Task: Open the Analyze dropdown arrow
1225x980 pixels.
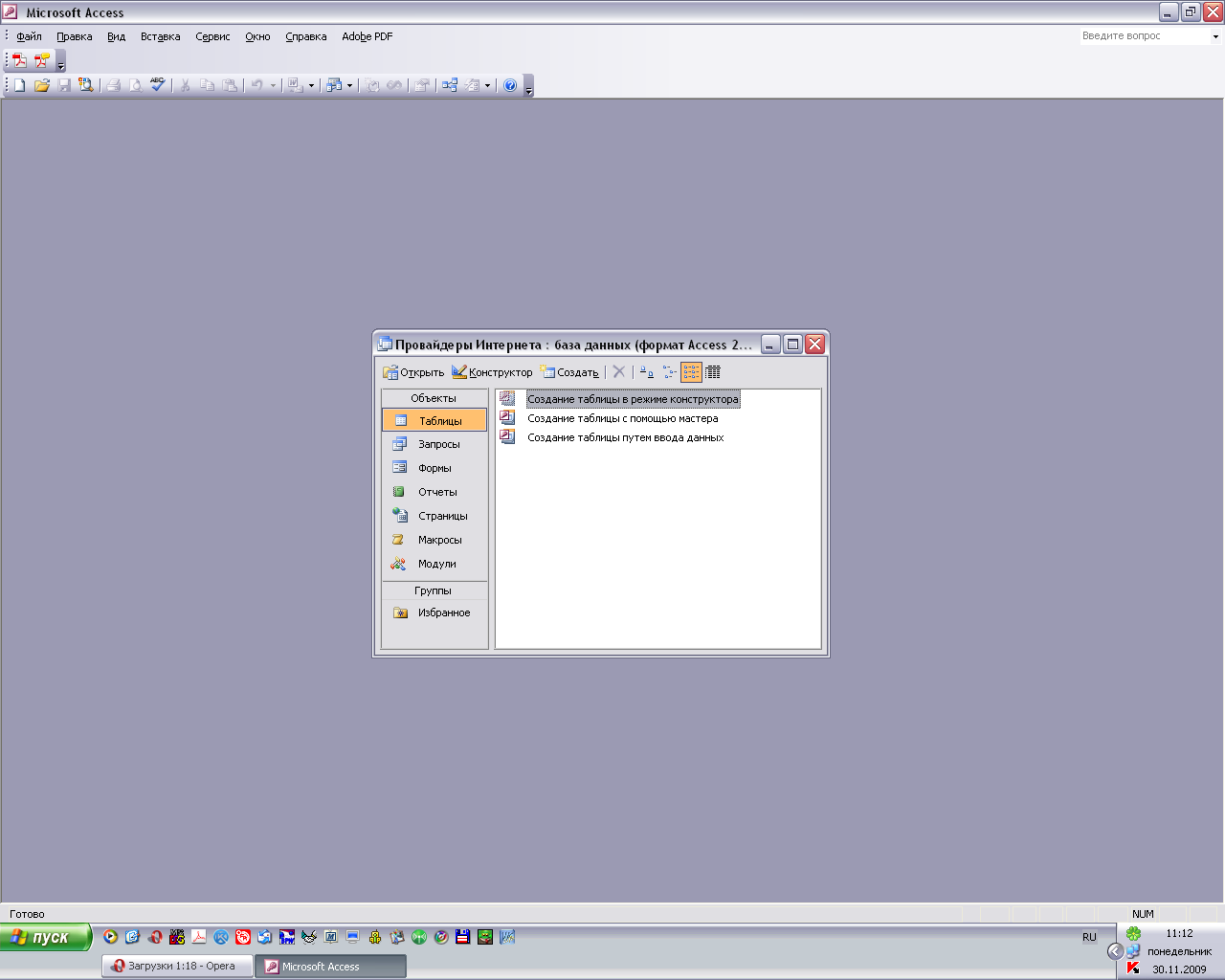Action: tap(349, 85)
